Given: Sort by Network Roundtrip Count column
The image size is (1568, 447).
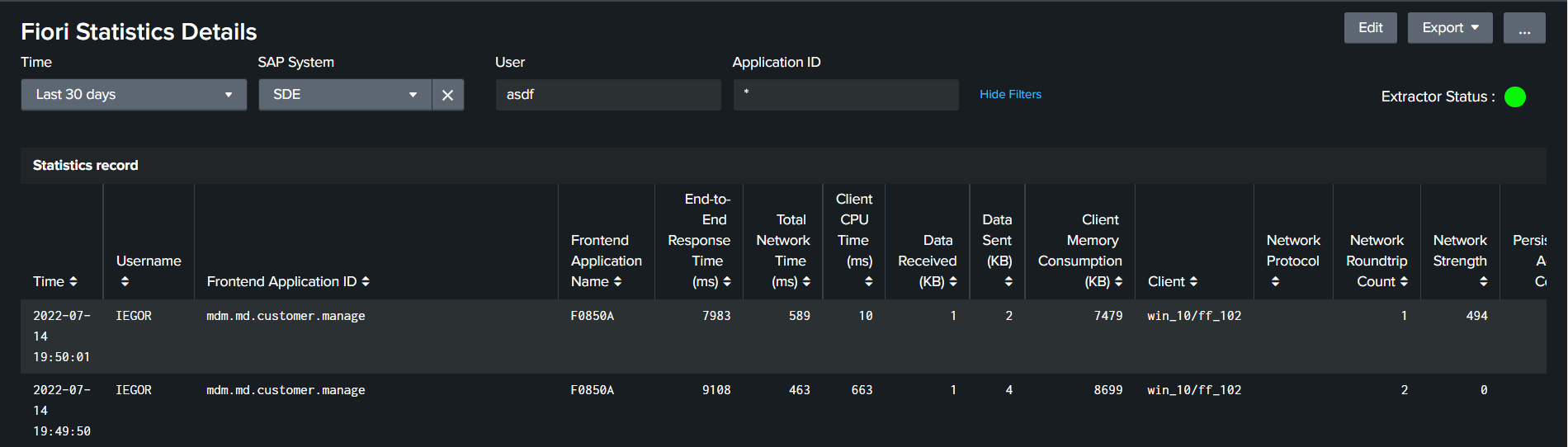Looking at the screenshot, I should pos(1404,282).
